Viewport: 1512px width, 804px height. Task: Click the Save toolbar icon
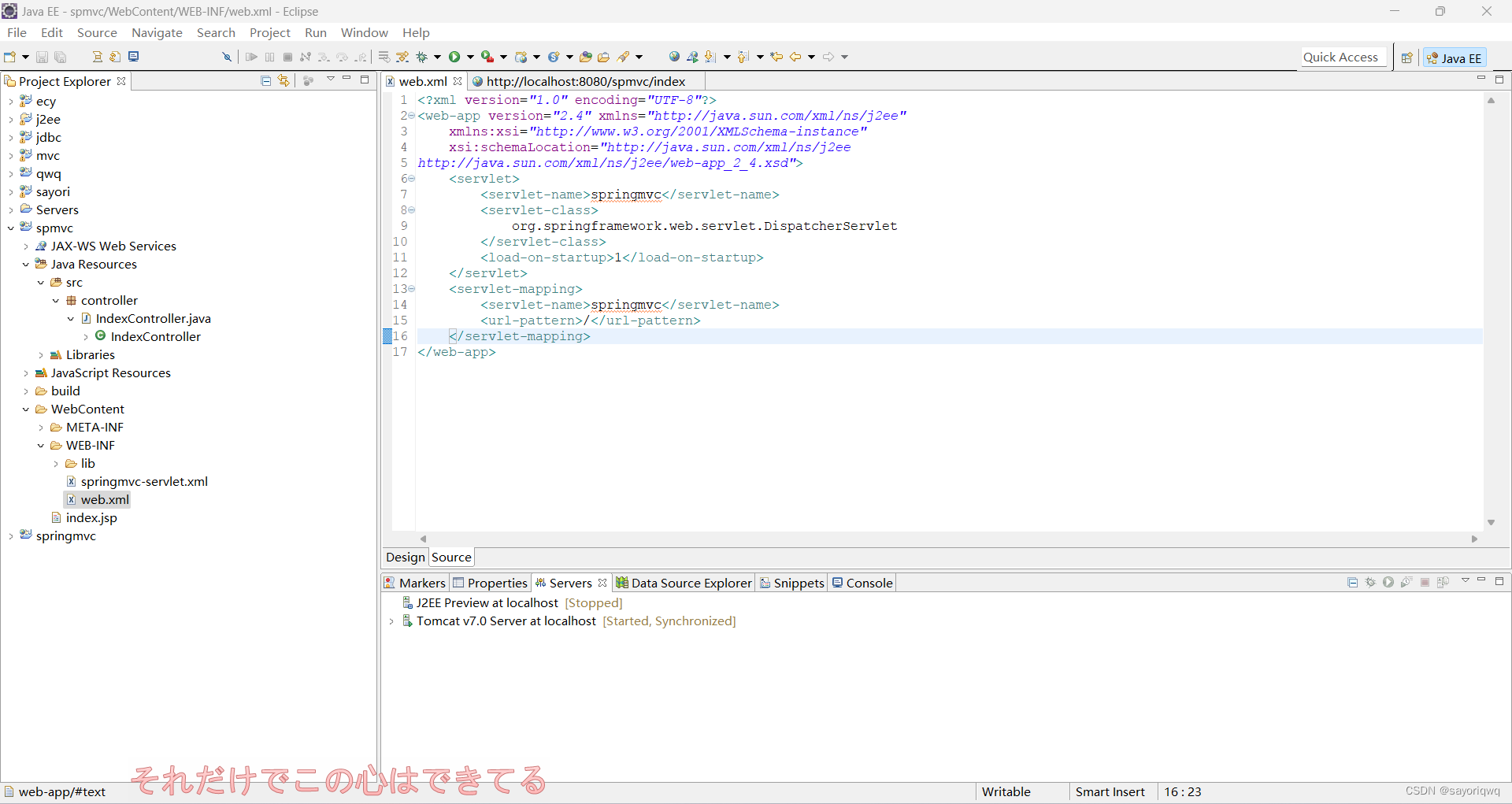pyautogui.click(x=42, y=57)
